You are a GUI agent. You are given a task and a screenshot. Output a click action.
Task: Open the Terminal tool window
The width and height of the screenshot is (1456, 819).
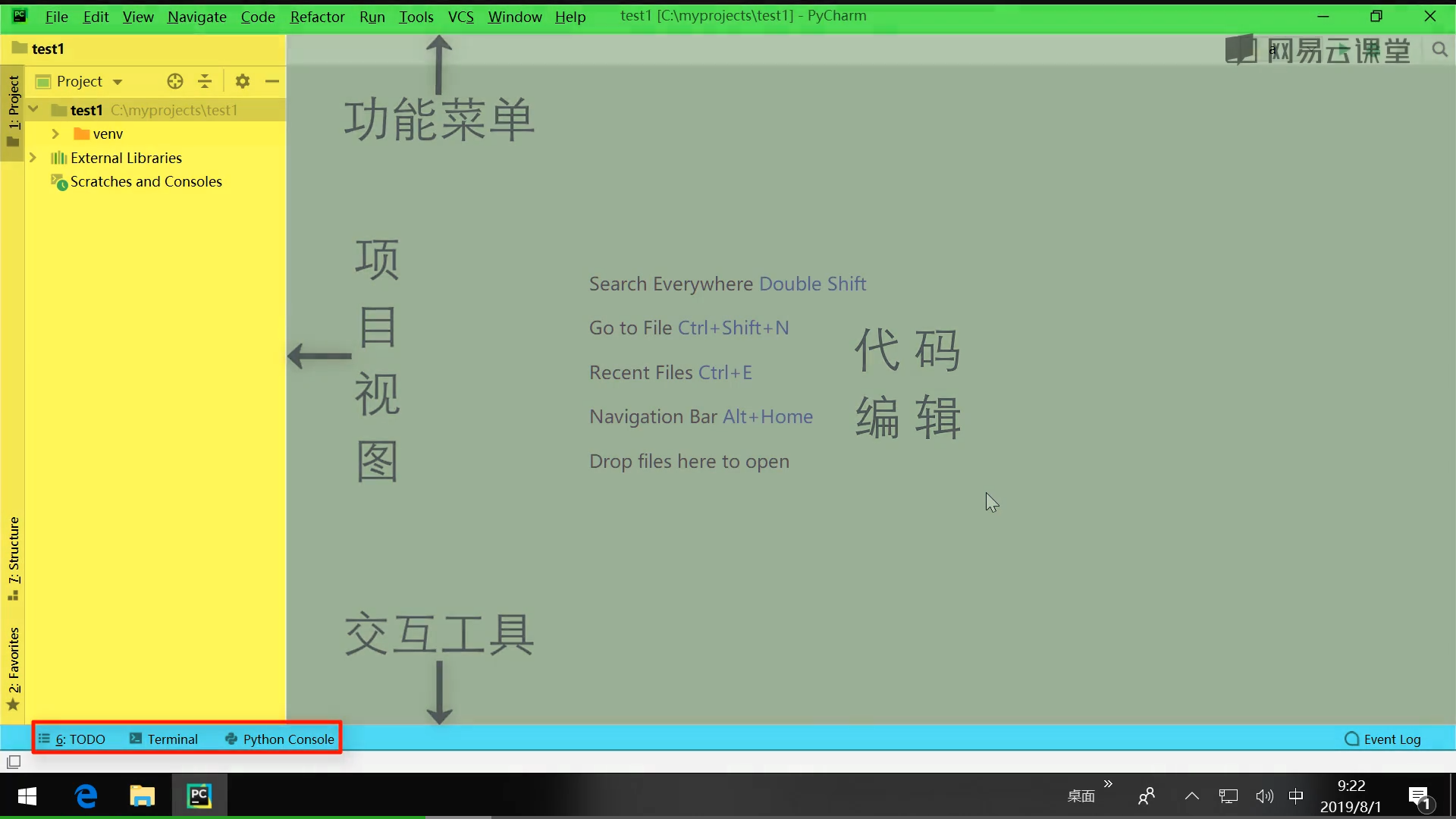[164, 739]
